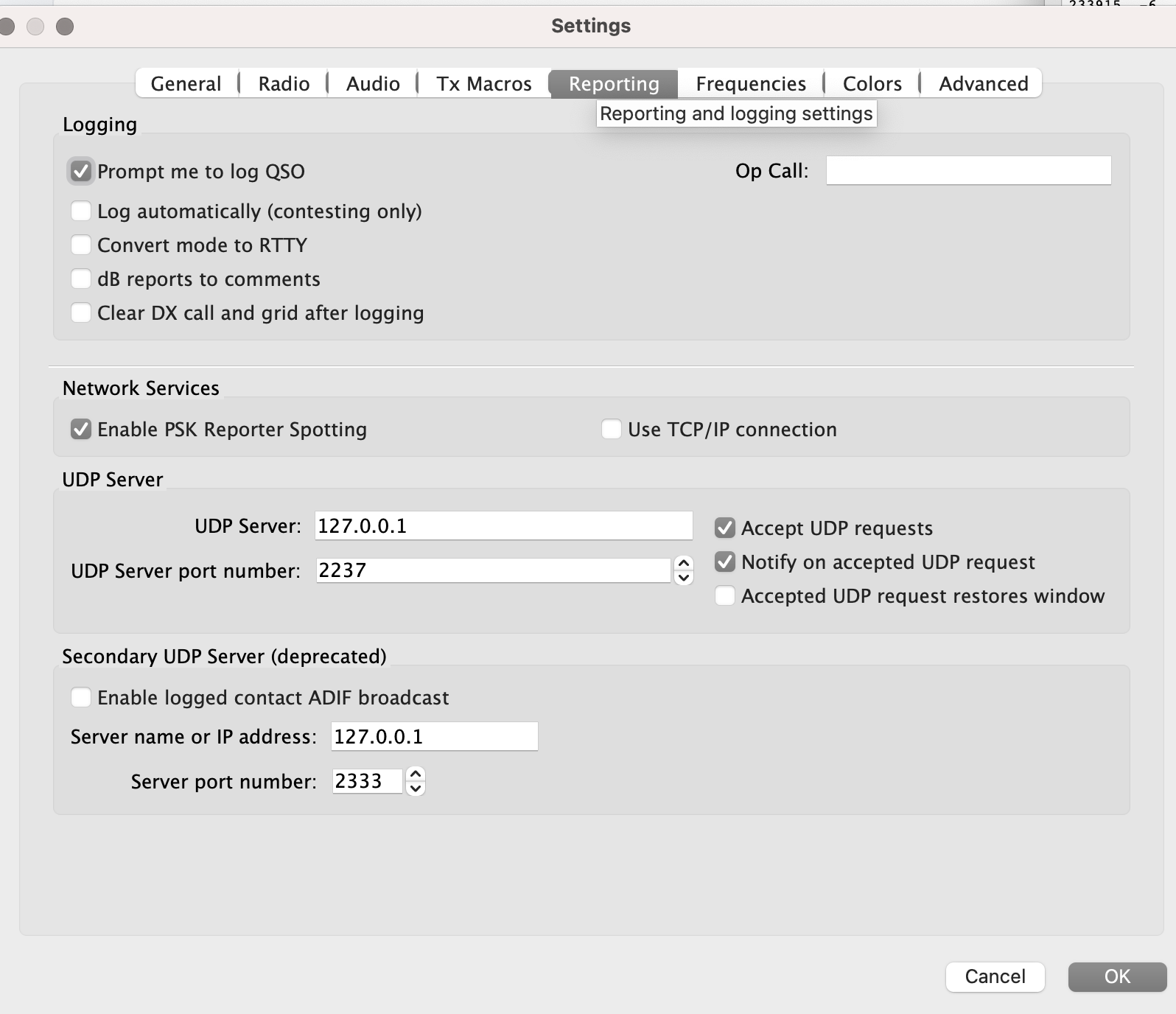Enable dB reports to comments

(81, 279)
